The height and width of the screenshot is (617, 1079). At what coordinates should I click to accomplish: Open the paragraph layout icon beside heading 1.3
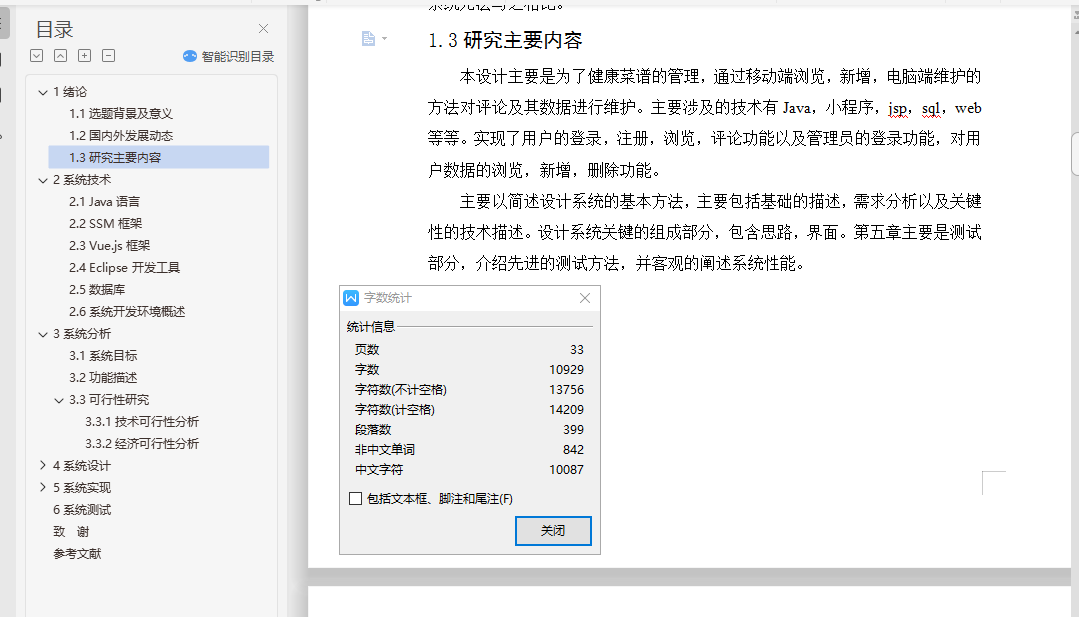click(368, 39)
